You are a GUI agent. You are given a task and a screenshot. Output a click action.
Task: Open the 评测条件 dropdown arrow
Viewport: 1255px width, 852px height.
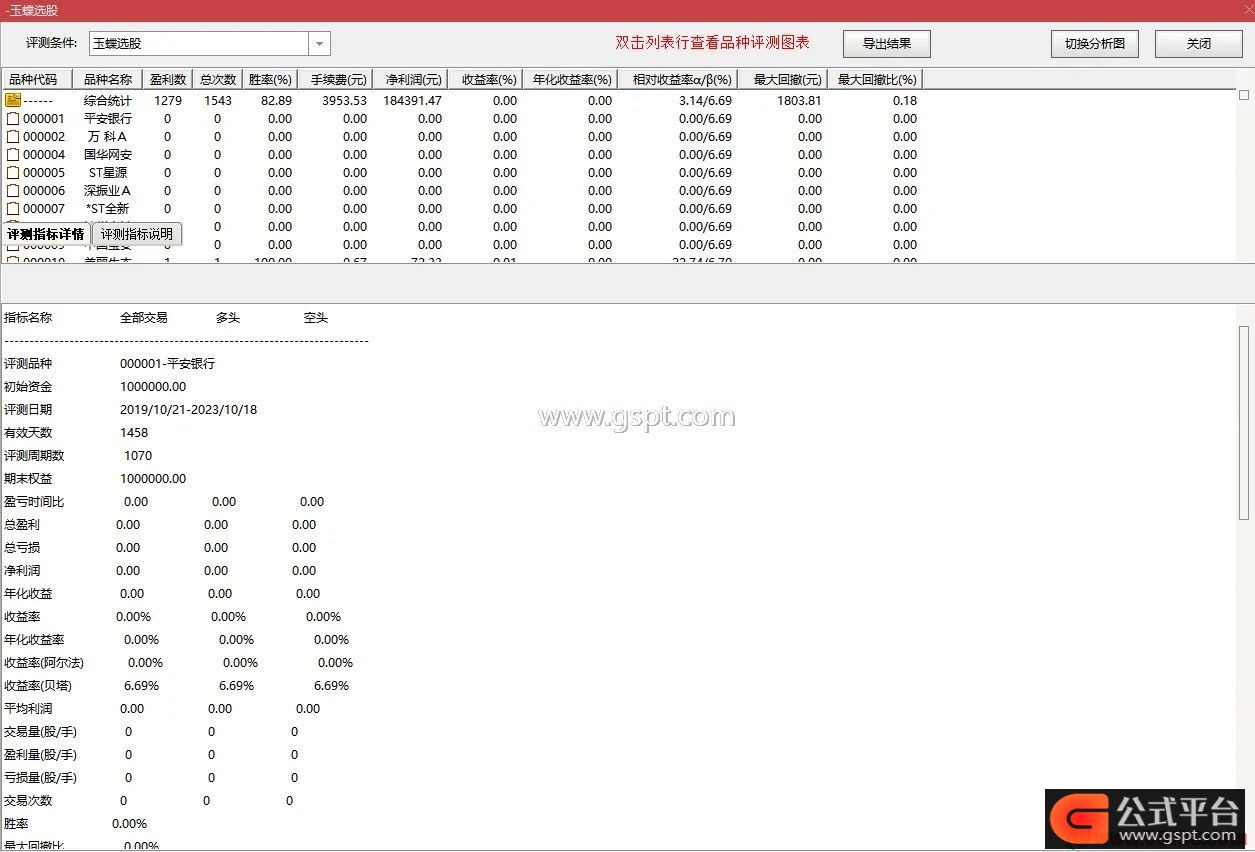319,44
